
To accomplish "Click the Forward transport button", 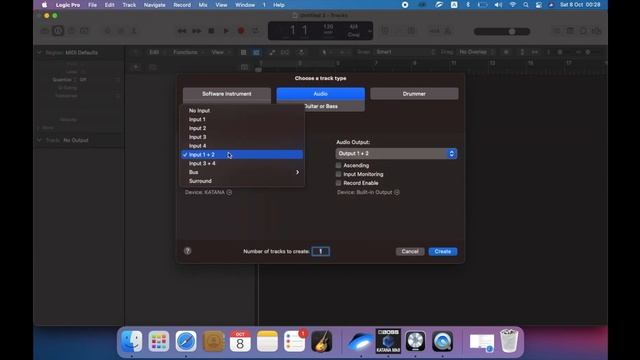I will [197, 31].
